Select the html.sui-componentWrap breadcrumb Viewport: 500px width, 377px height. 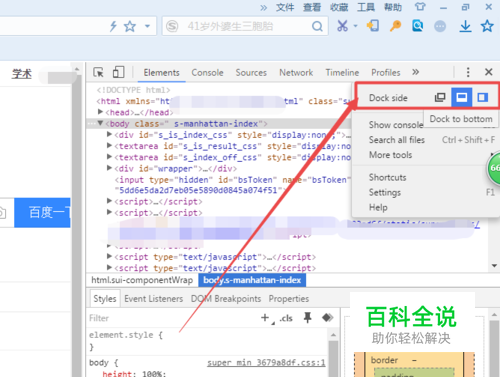(142, 280)
